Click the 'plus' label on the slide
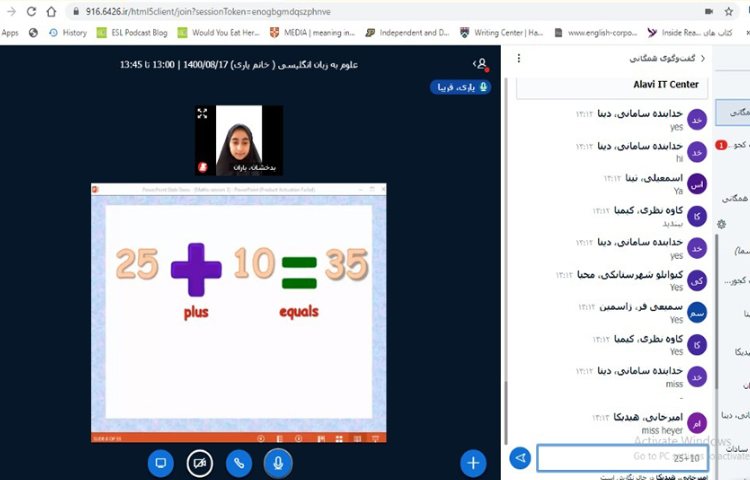The image size is (750, 480). pos(196,313)
